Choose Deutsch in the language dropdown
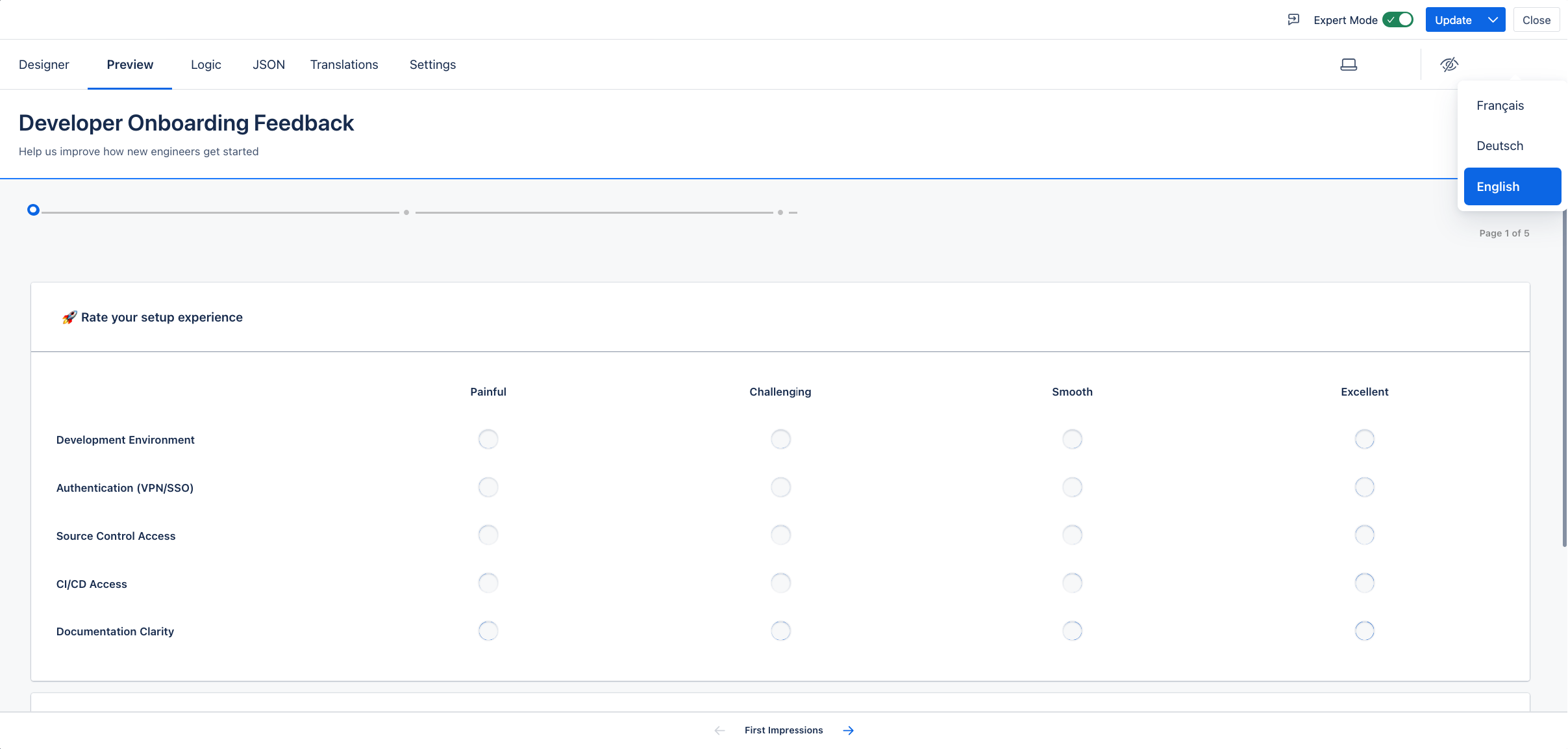This screenshot has height=749, width=1568. (1500, 146)
